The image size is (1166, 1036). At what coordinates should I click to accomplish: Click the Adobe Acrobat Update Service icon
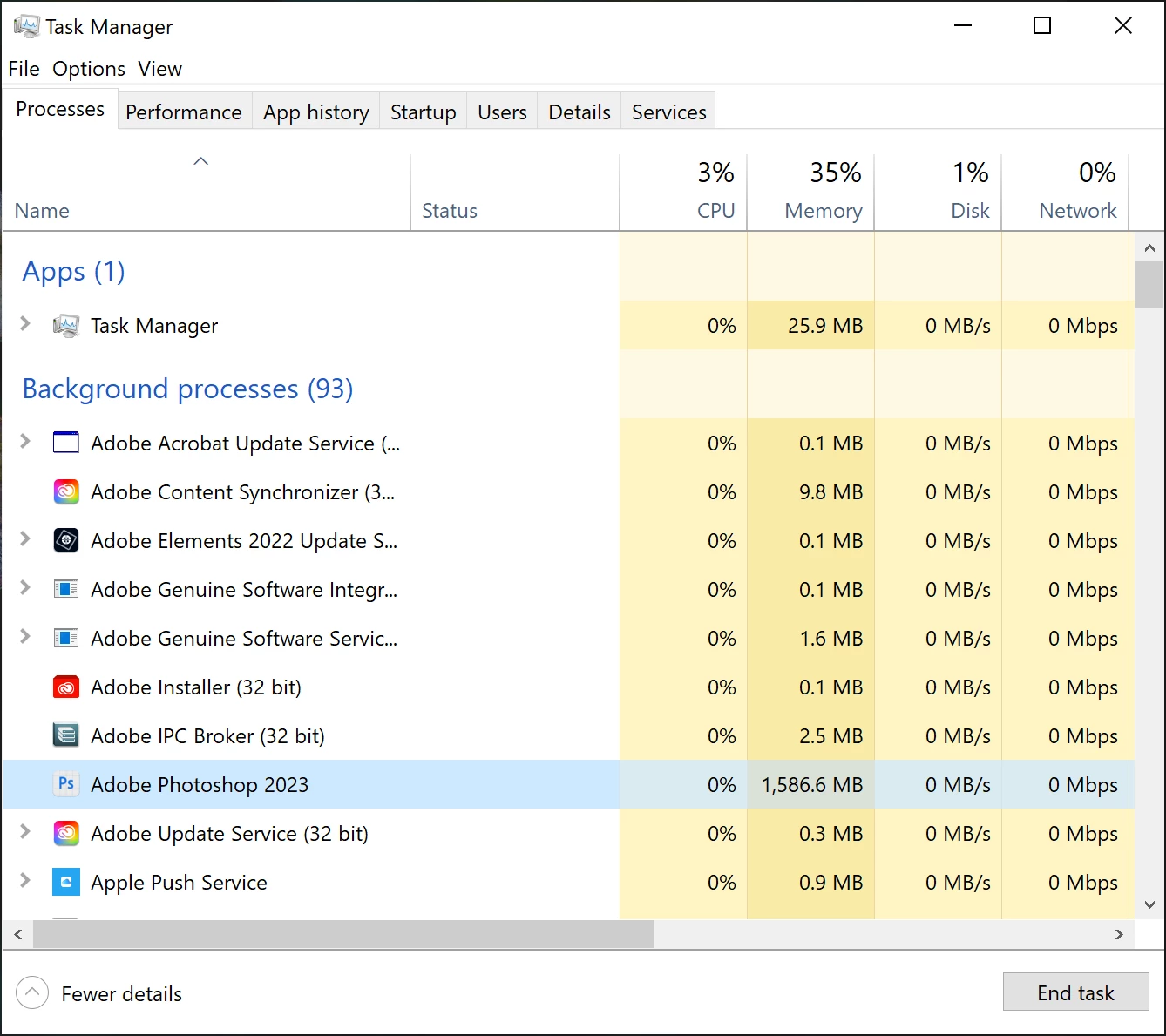click(66, 443)
